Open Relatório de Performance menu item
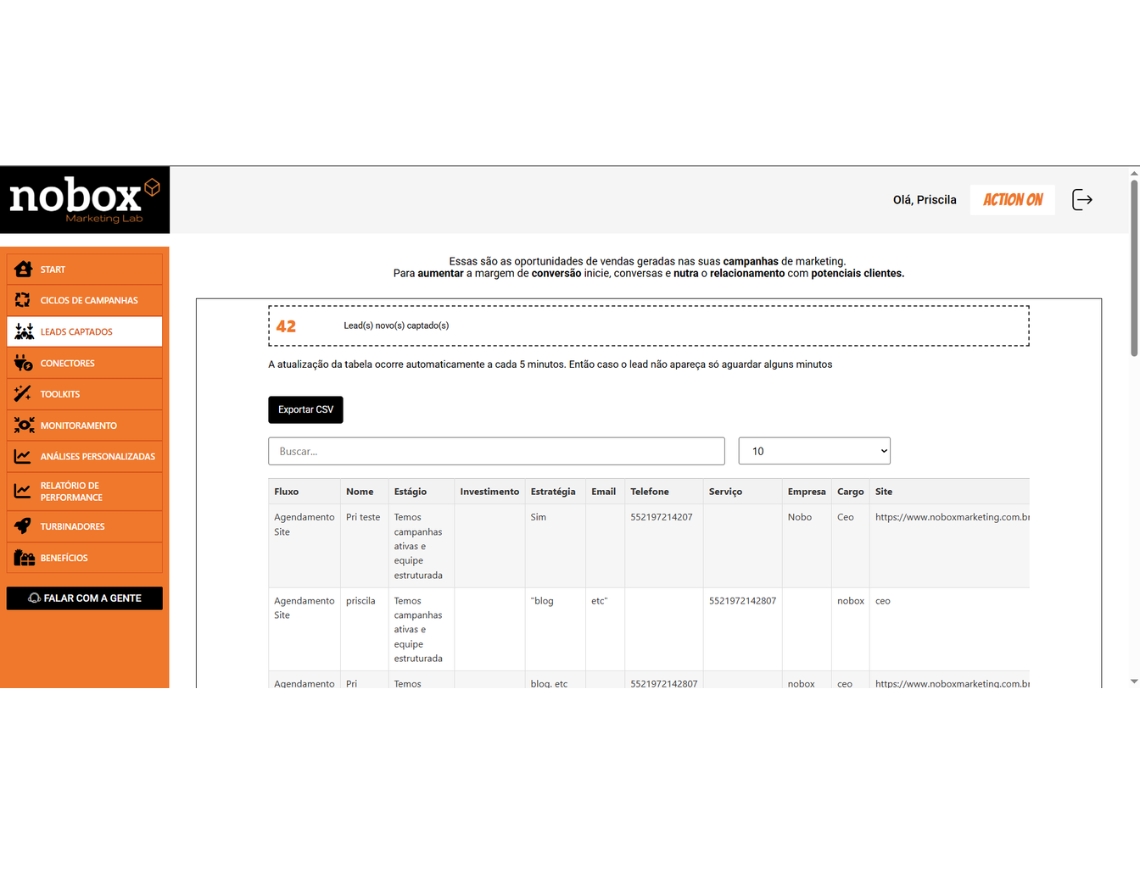This screenshot has width=1140, height=872. (85, 491)
